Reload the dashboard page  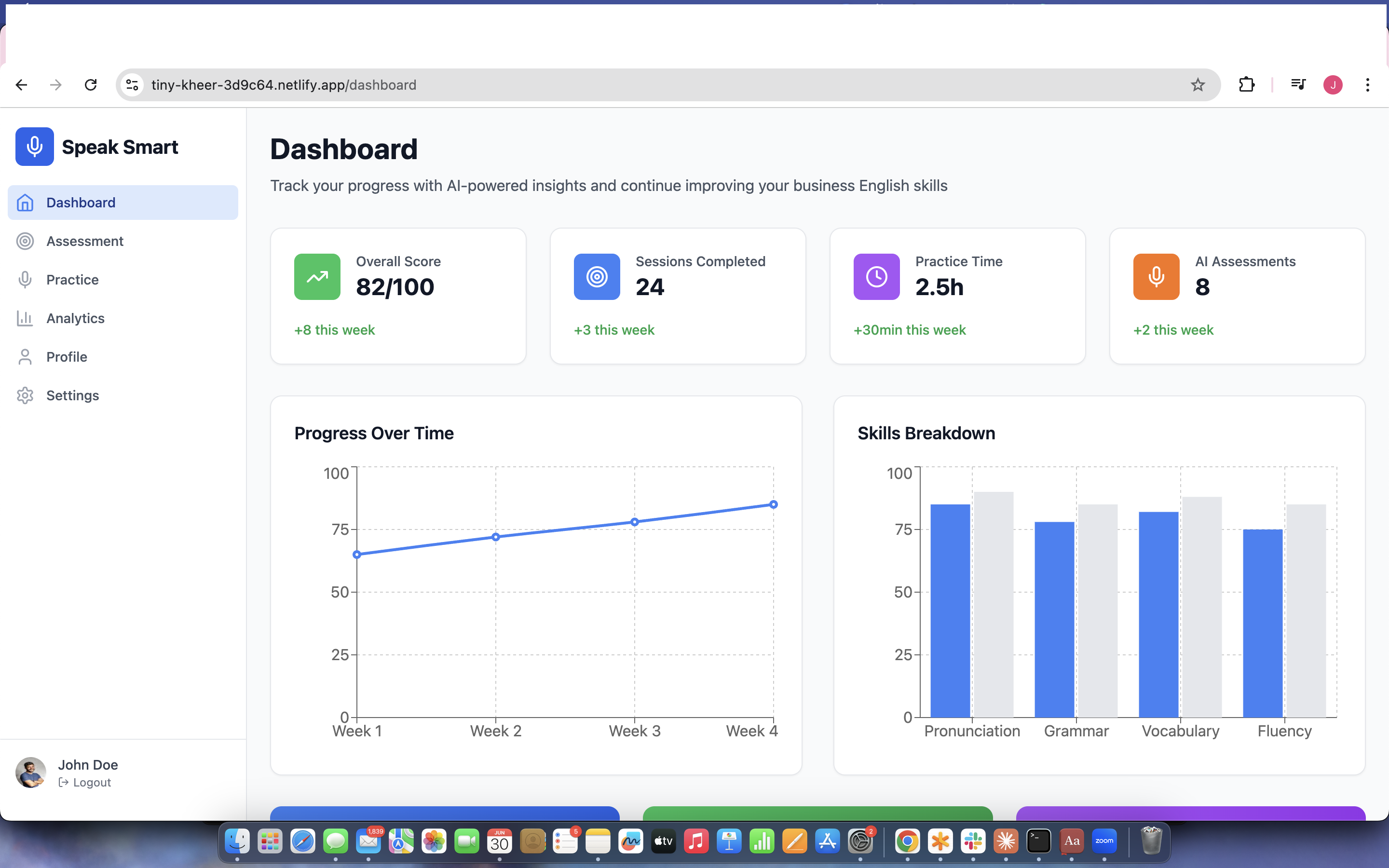pos(91,85)
